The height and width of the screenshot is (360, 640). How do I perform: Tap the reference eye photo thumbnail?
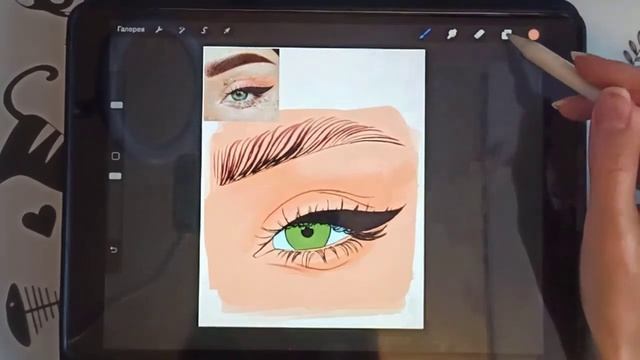coord(241,84)
